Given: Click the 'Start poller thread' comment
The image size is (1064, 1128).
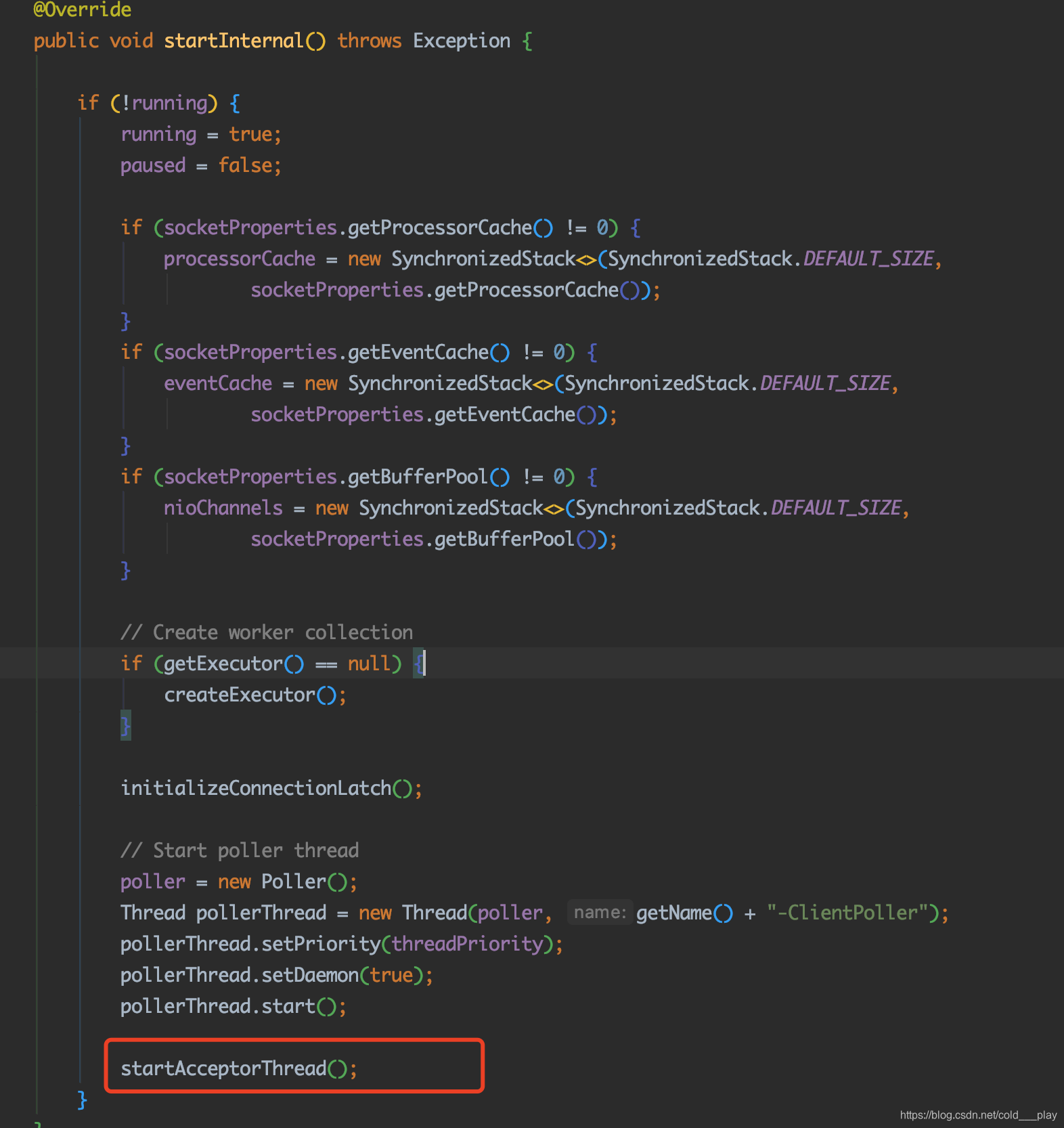Looking at the screenshot, I should click(240, 850).
